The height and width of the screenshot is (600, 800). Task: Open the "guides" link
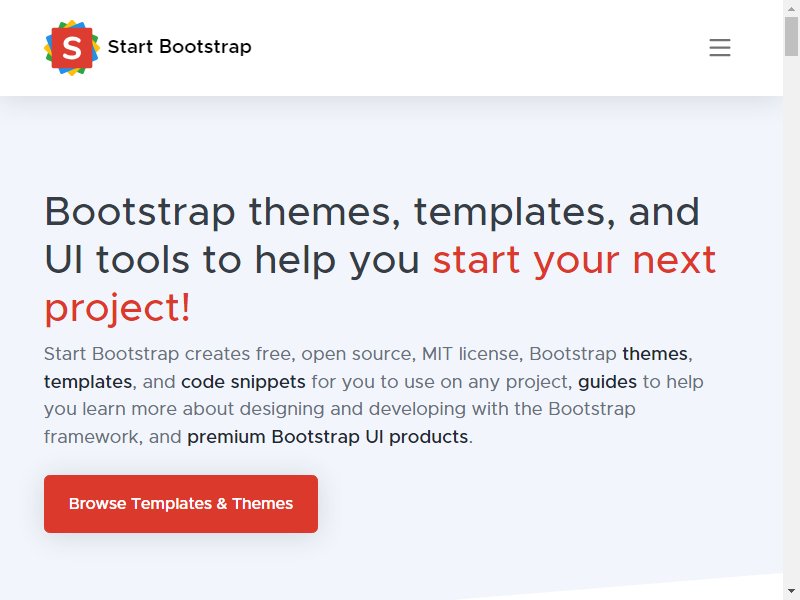pos(607,382)
